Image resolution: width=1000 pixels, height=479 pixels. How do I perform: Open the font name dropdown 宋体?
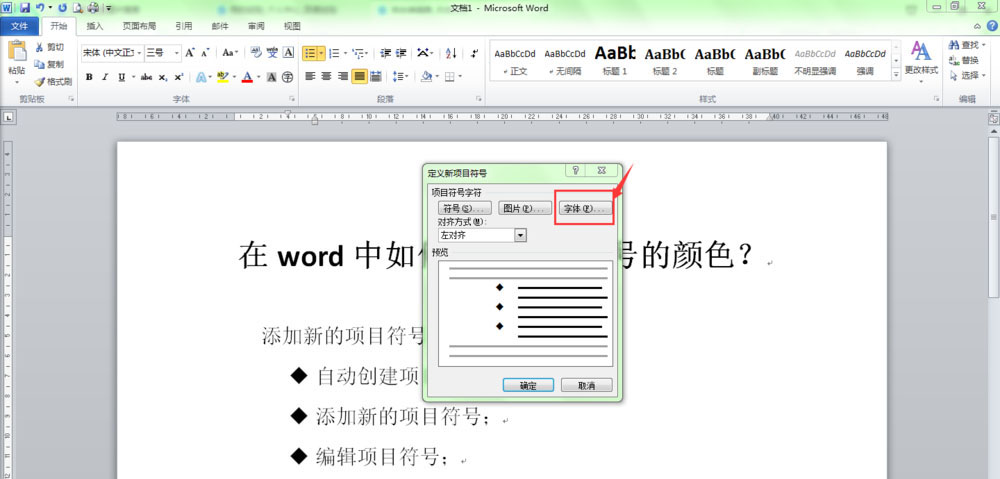(x=139, y=53)
